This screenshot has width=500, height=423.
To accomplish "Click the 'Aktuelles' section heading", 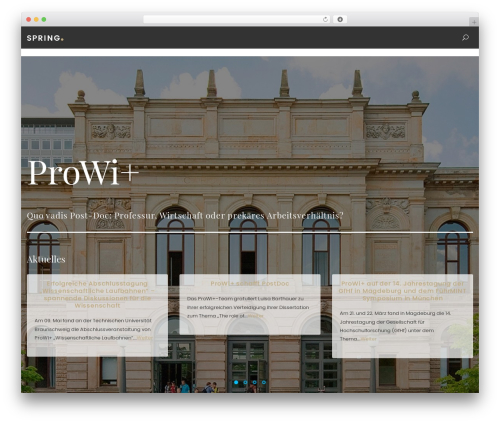I will coord(46,259).
